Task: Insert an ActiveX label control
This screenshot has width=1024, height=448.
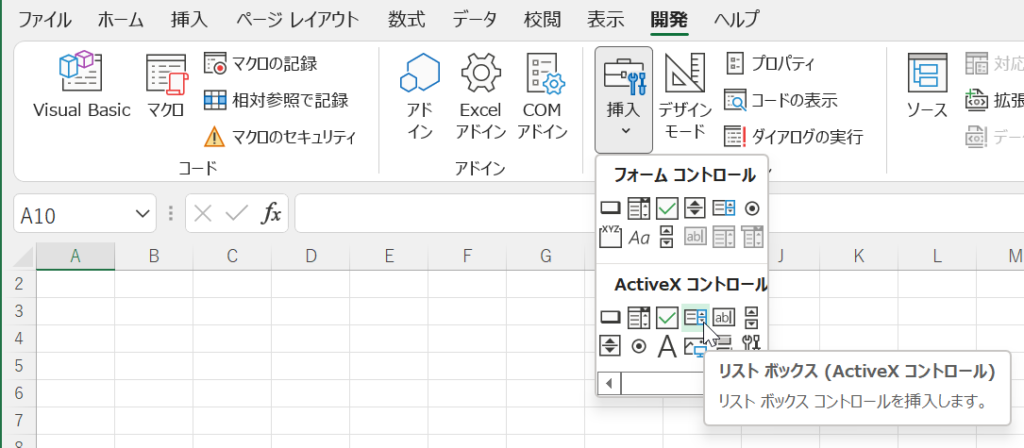Action: [x=667, y=346]
